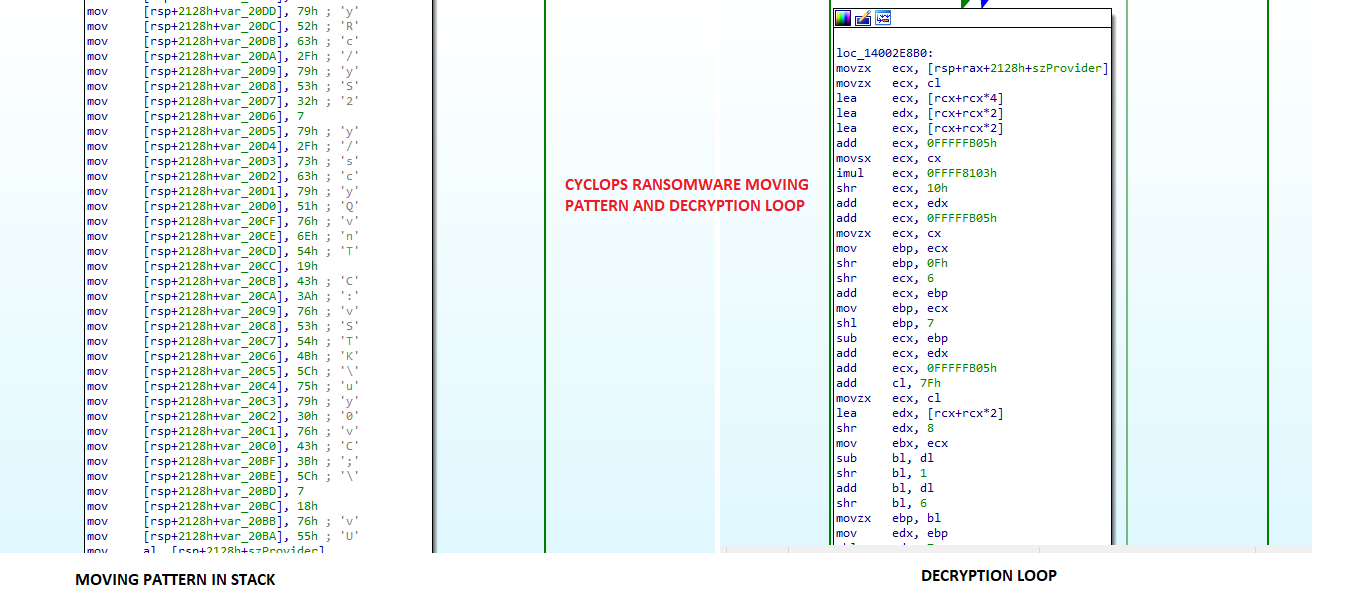Select the 'lea ecx, [rcx+rcx*4]' line
The width and height of the screenshot is (1358, 601).
920,98
